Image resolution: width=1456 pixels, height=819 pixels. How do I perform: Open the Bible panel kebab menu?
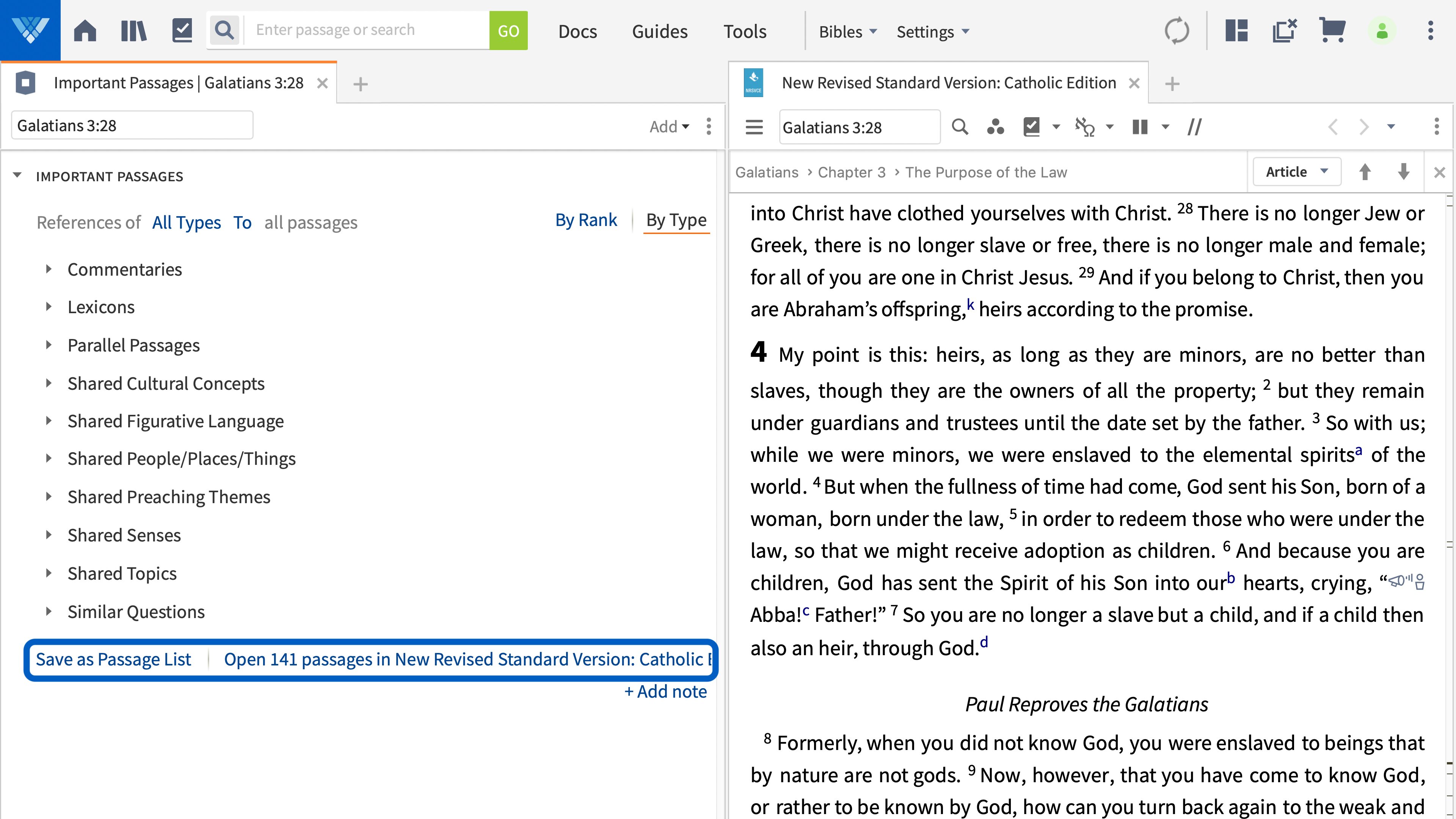pyautogui.click(x=1436, y=127)
